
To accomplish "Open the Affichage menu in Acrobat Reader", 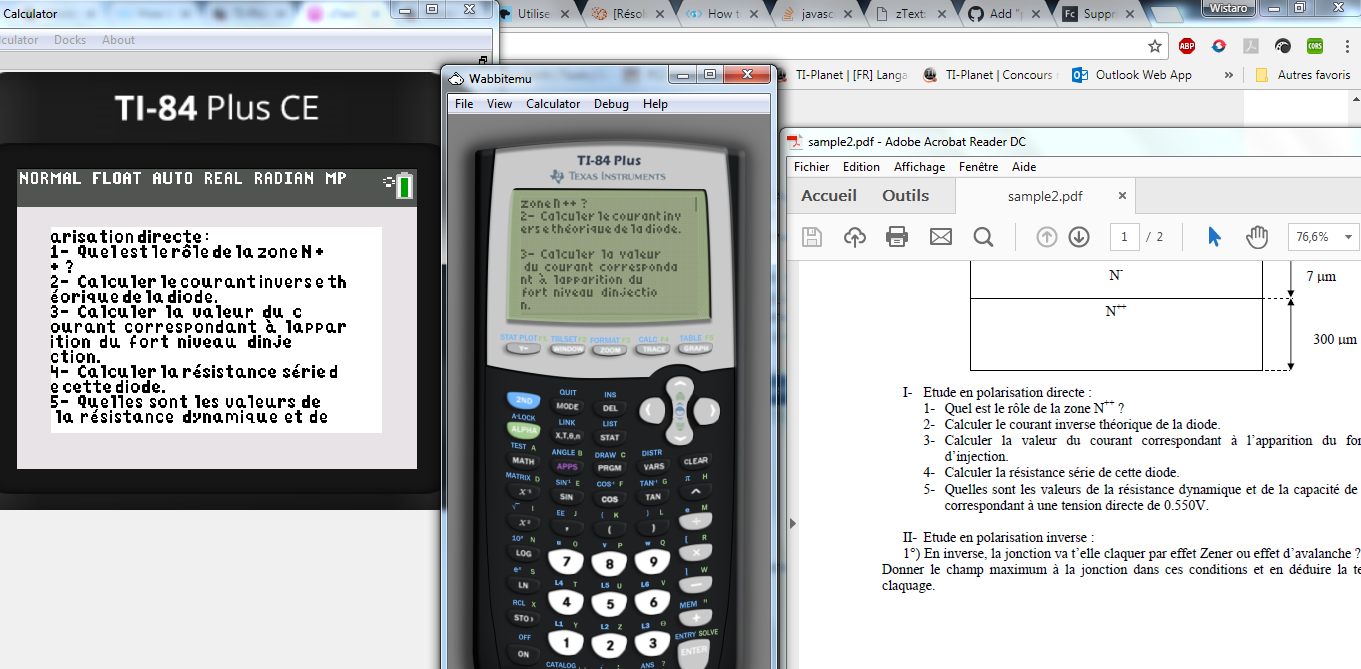I will [919, 167].
